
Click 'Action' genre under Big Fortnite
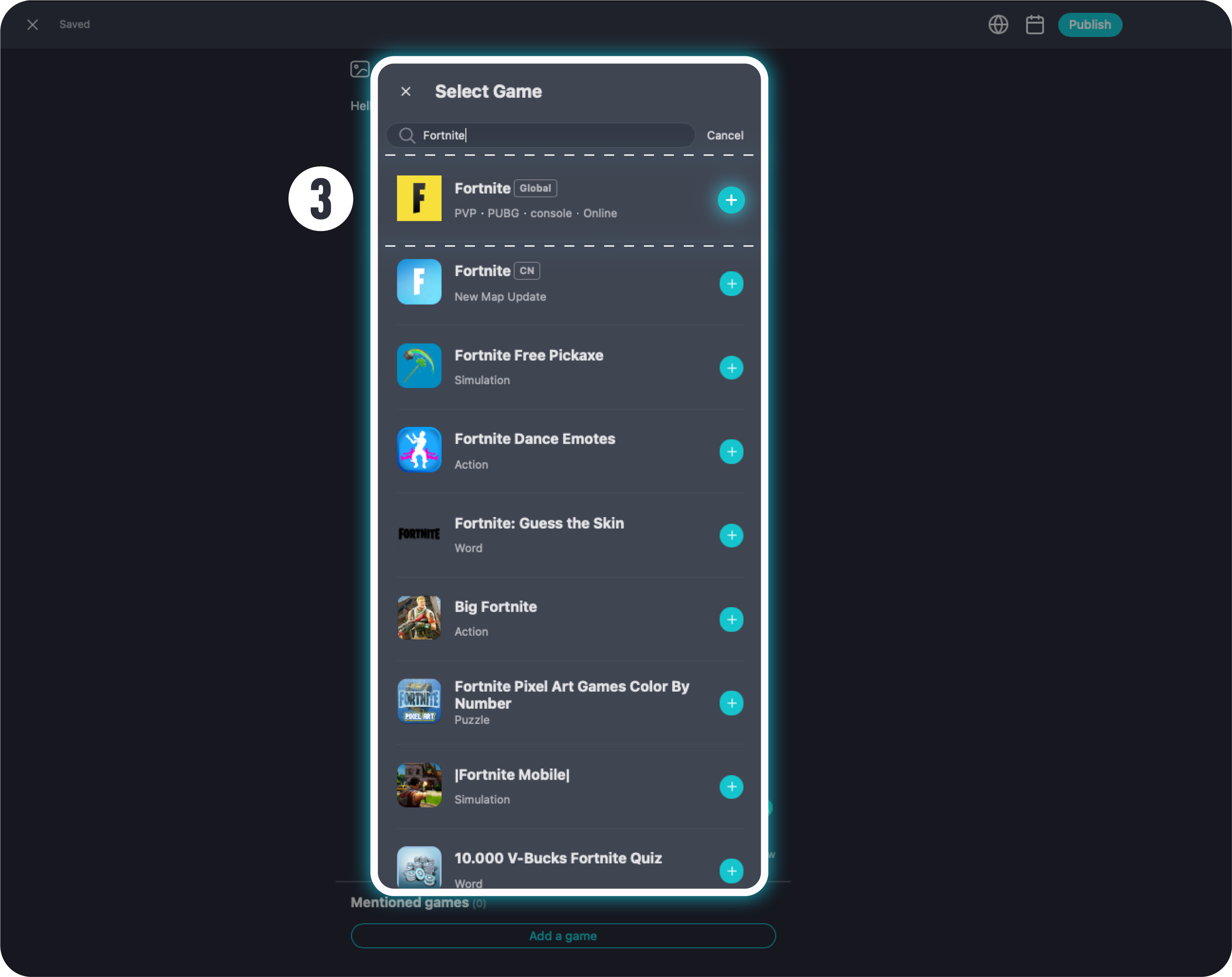(x=471, y=632)
